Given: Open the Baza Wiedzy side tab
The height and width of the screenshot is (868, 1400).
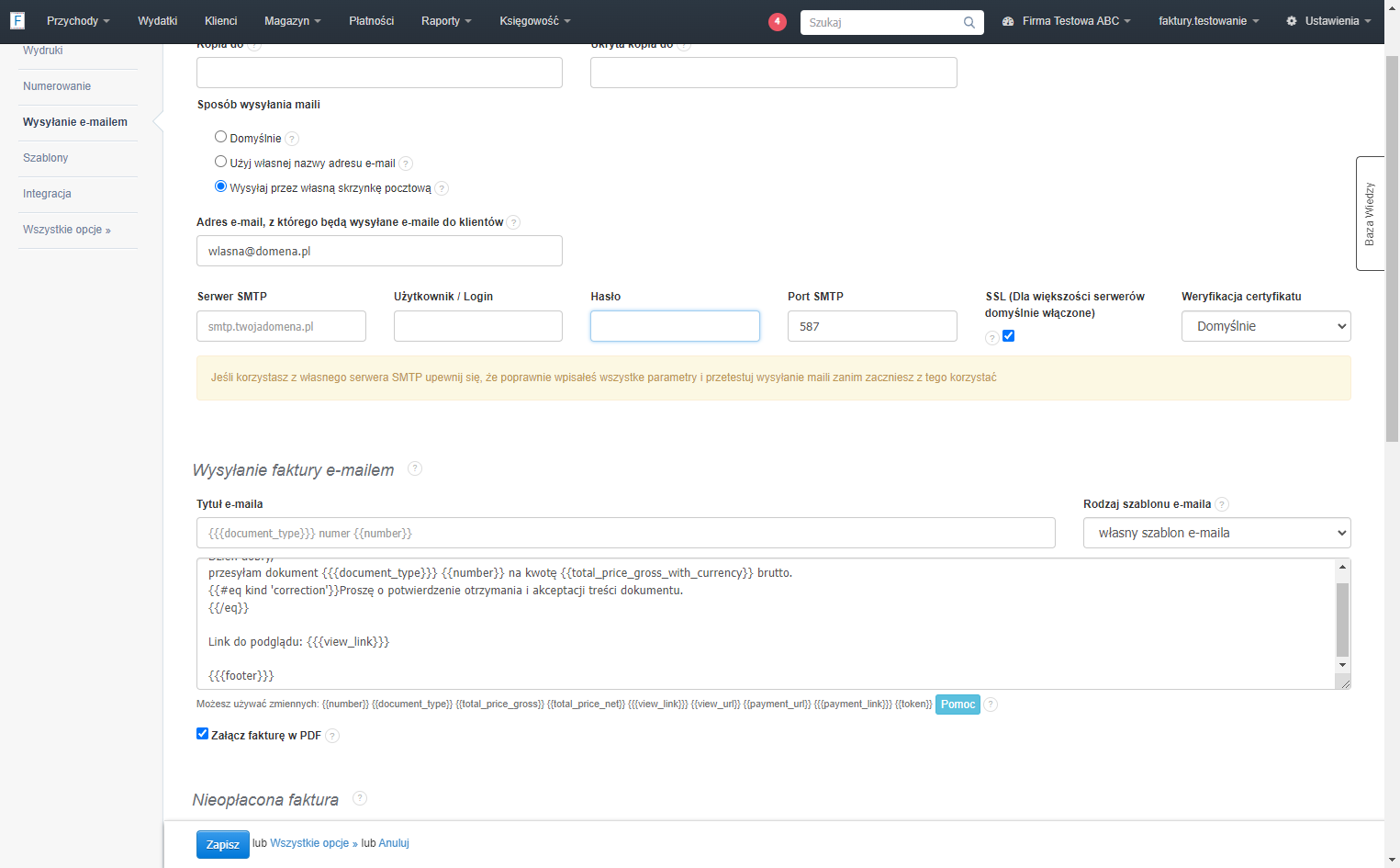Looking at the screenshot, I should (1370, 213).
